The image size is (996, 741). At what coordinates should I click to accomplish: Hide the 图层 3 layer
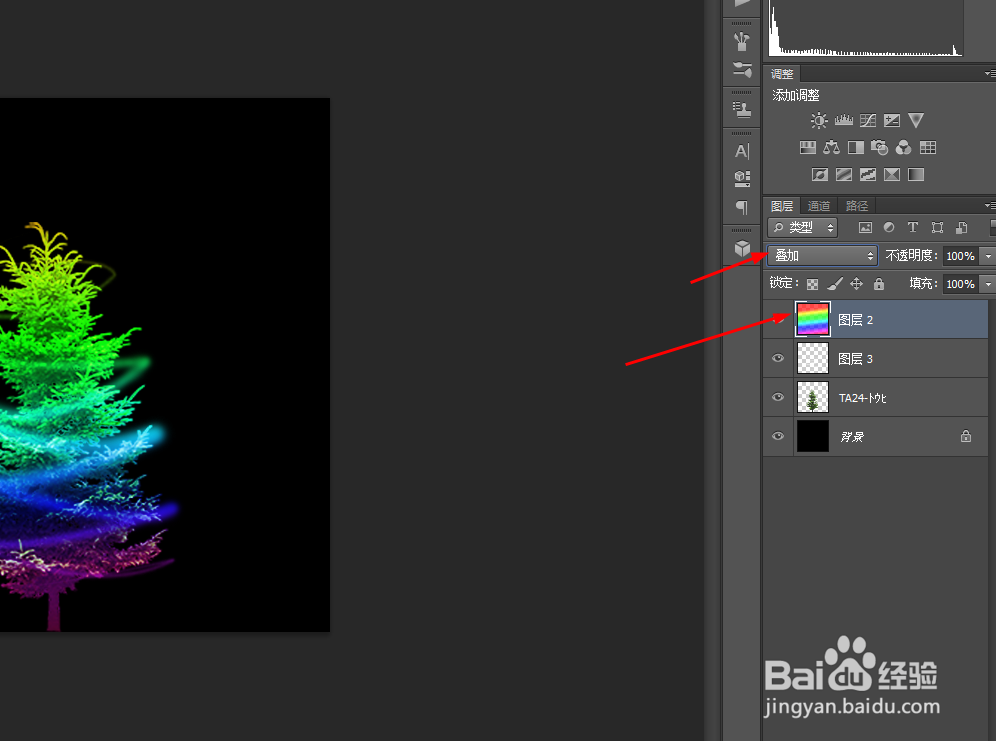777,358
